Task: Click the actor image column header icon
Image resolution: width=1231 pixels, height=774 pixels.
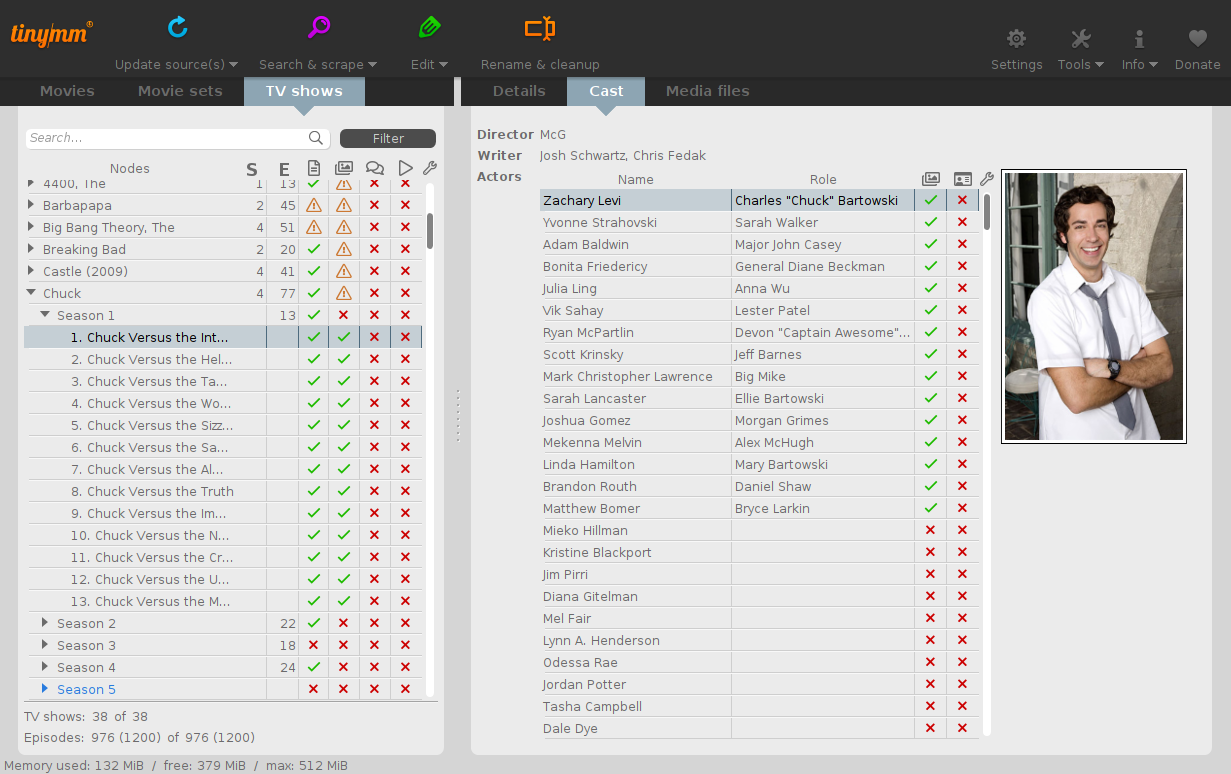Action: coord(931,179)
